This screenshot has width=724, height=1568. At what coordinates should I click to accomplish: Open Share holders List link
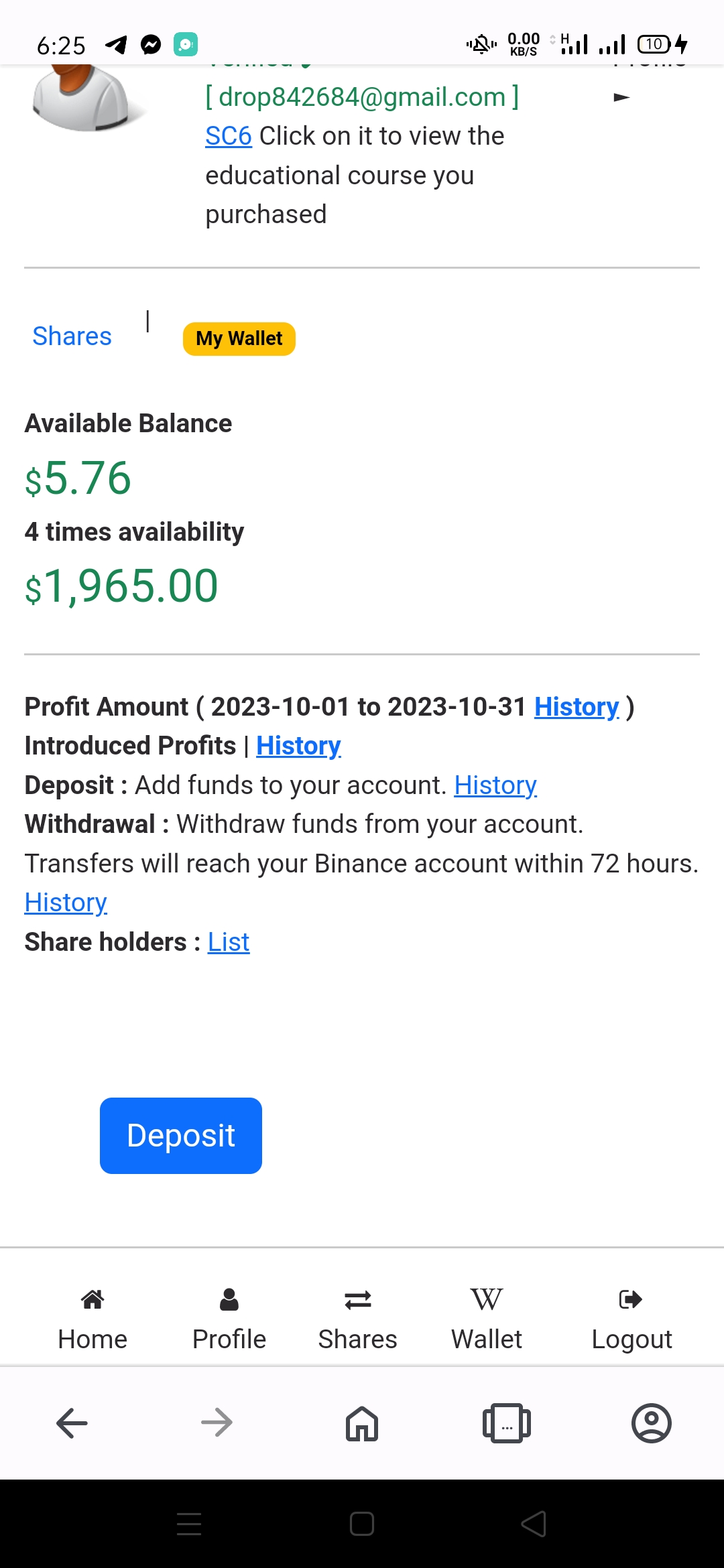(229, 942)
